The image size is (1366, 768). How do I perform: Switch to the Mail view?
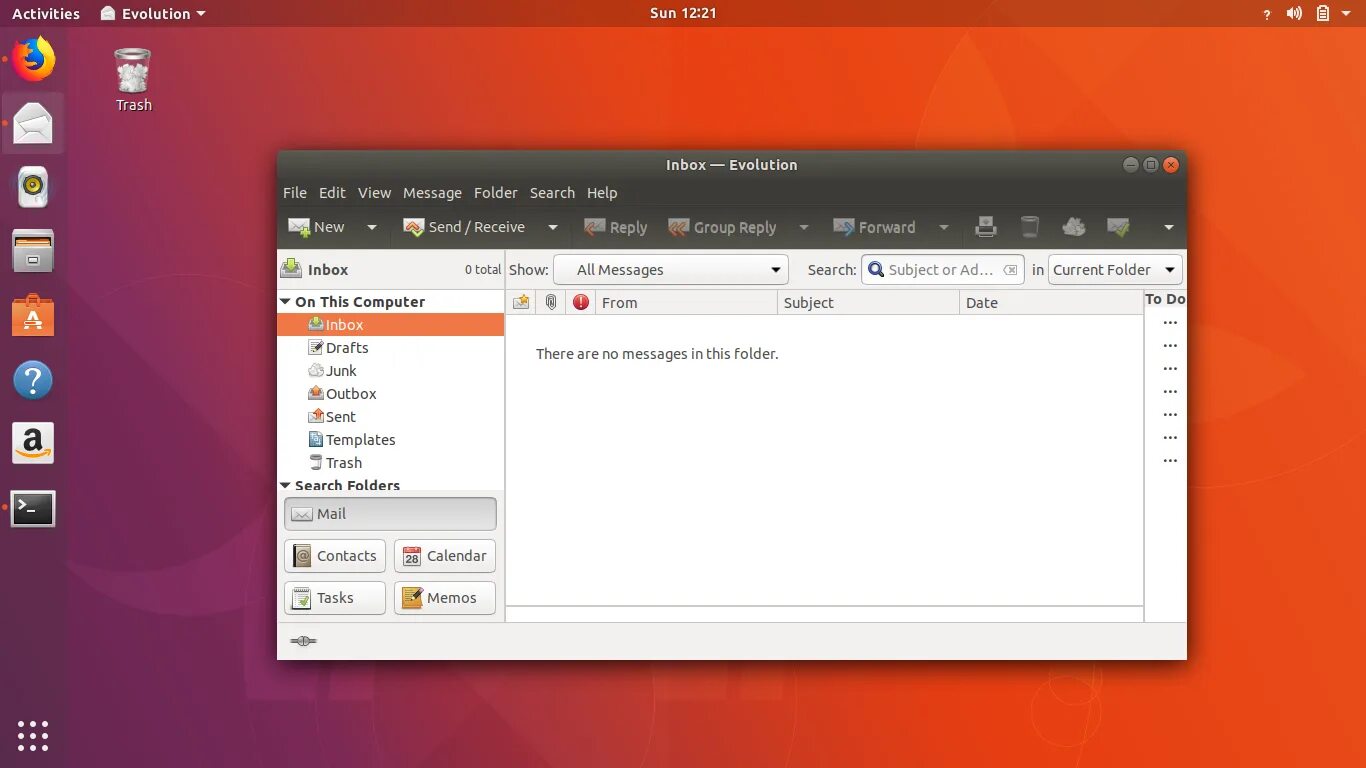[x=390, y=514]
